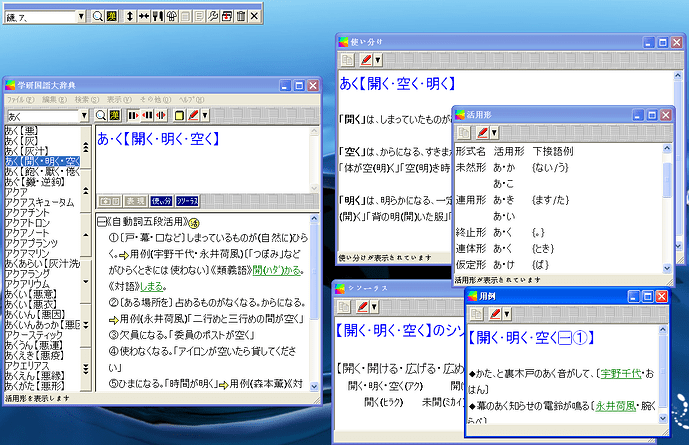Open the 表示 menu

[119, 100]
